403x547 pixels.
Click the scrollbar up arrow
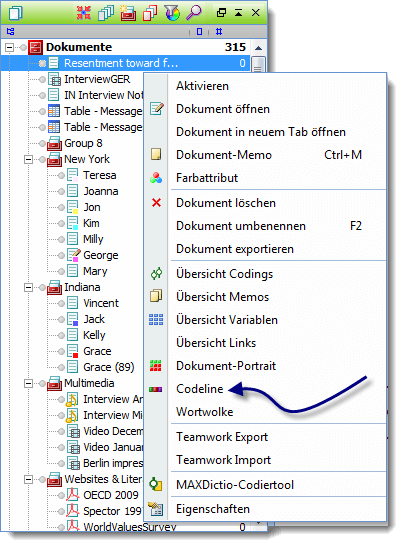258,48
